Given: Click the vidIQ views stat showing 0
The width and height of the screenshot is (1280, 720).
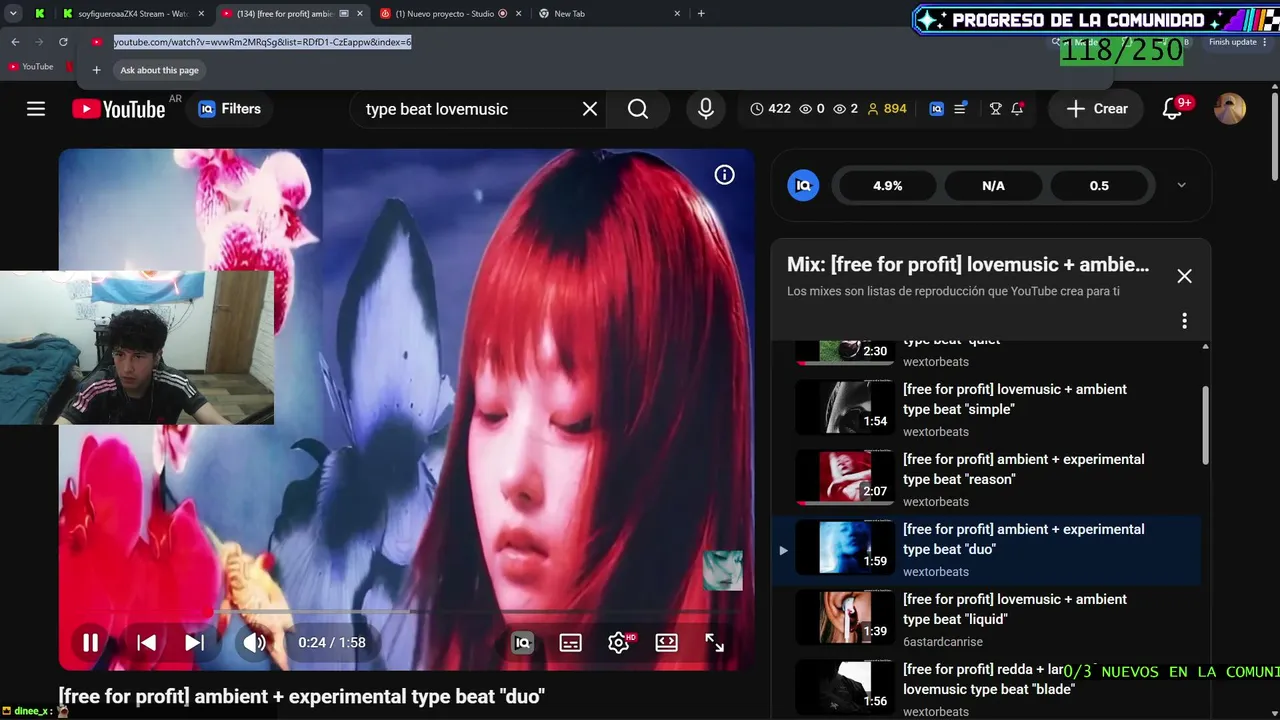Looking at the screenshot, I should (x=812, y=109).
